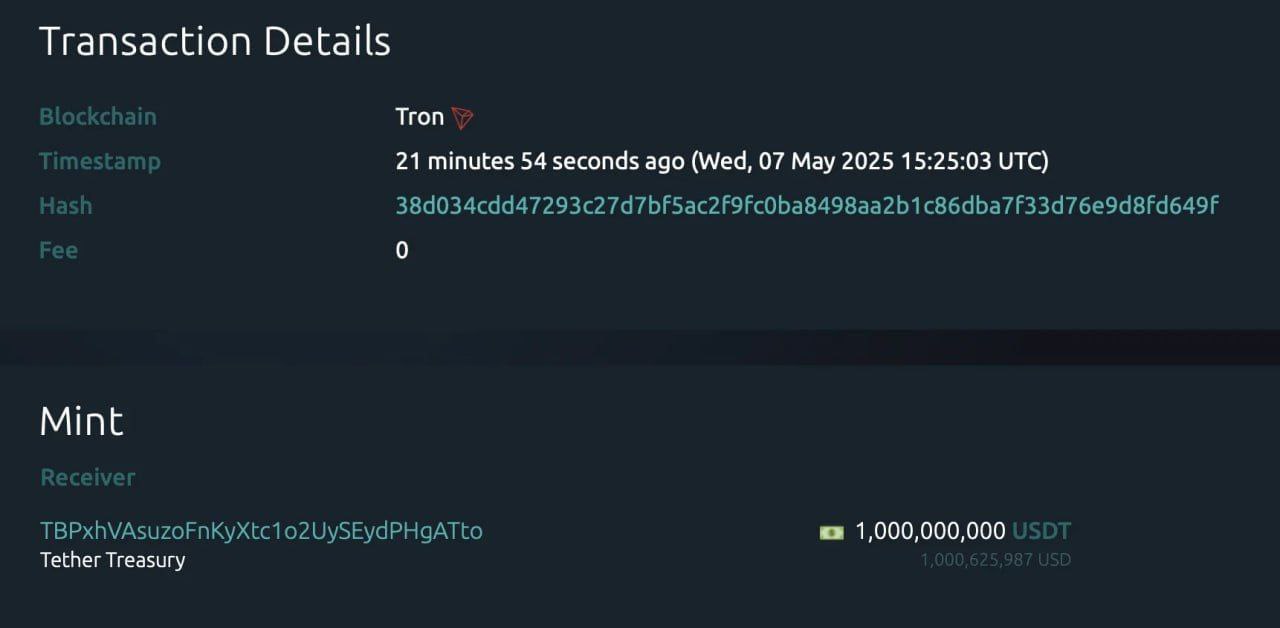1280x628 pixels.
Task: Click the USDT token symbol
Action: tap(1041, 531)
